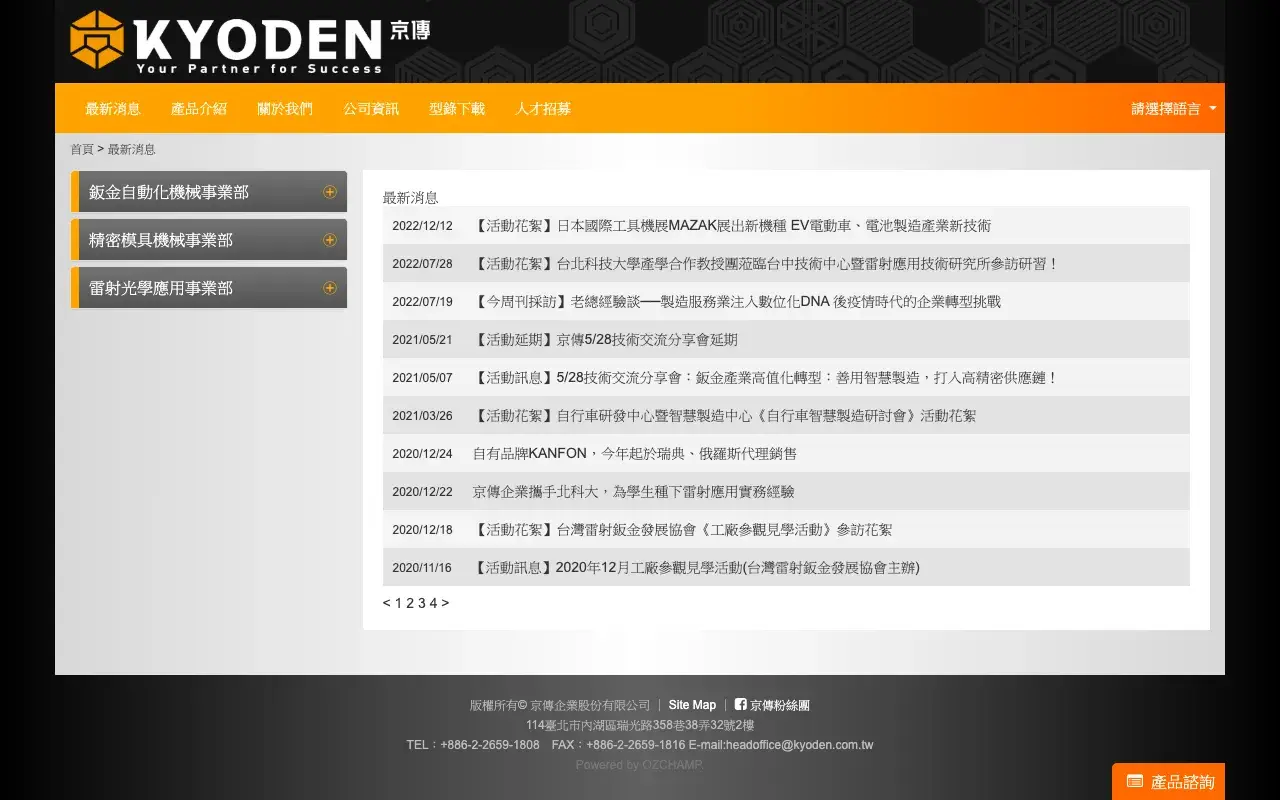Open 京傳5/28技術交流分享會延期 notice
The height and width of the screenshot is (800, 1280).
[x=605, y=340]
